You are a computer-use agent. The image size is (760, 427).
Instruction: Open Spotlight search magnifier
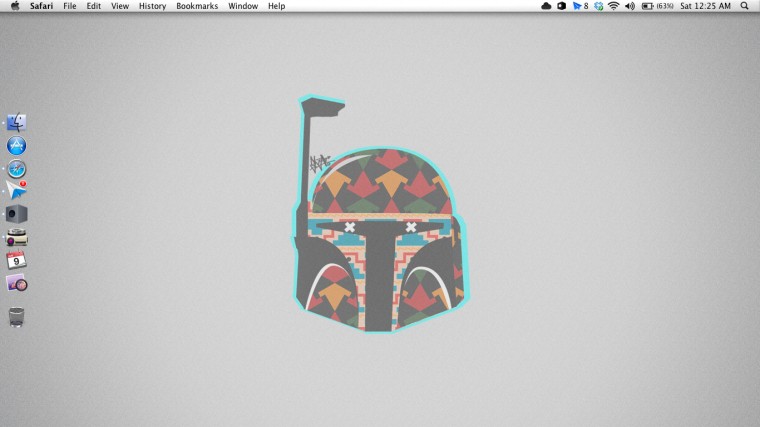tap(744, 6)
